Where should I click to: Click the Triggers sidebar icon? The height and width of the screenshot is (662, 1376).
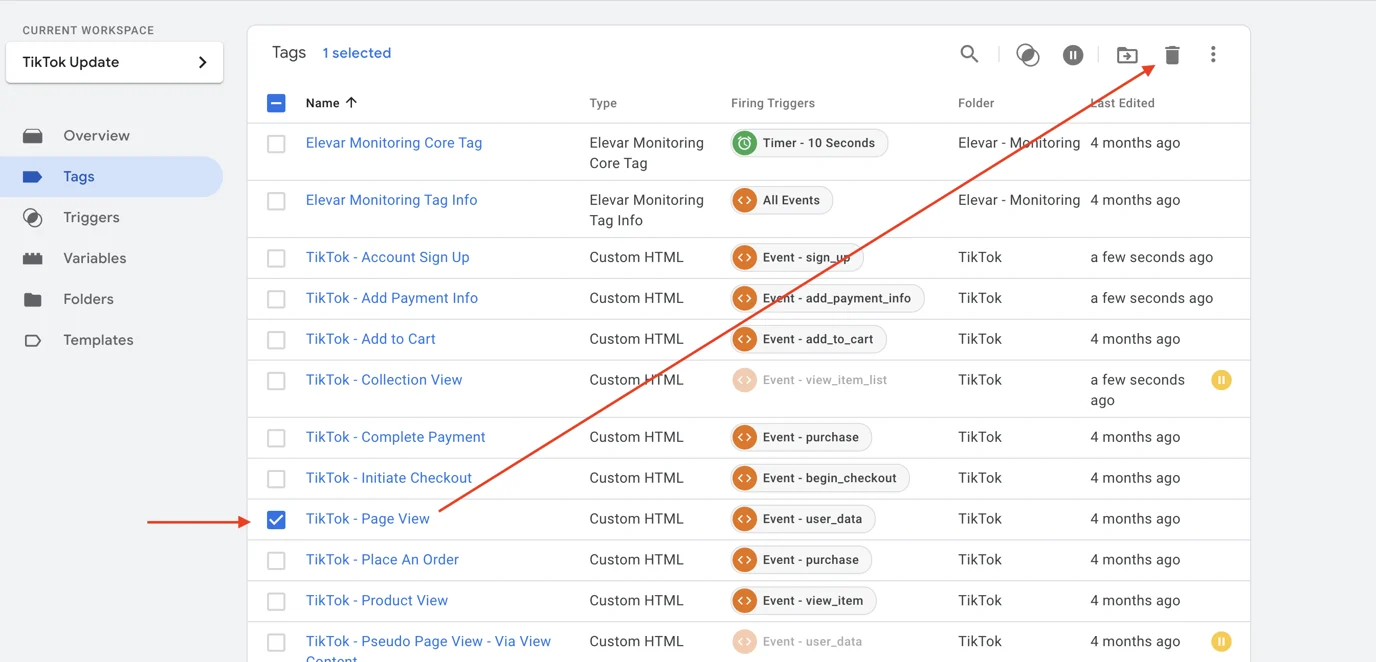[33, 217]
